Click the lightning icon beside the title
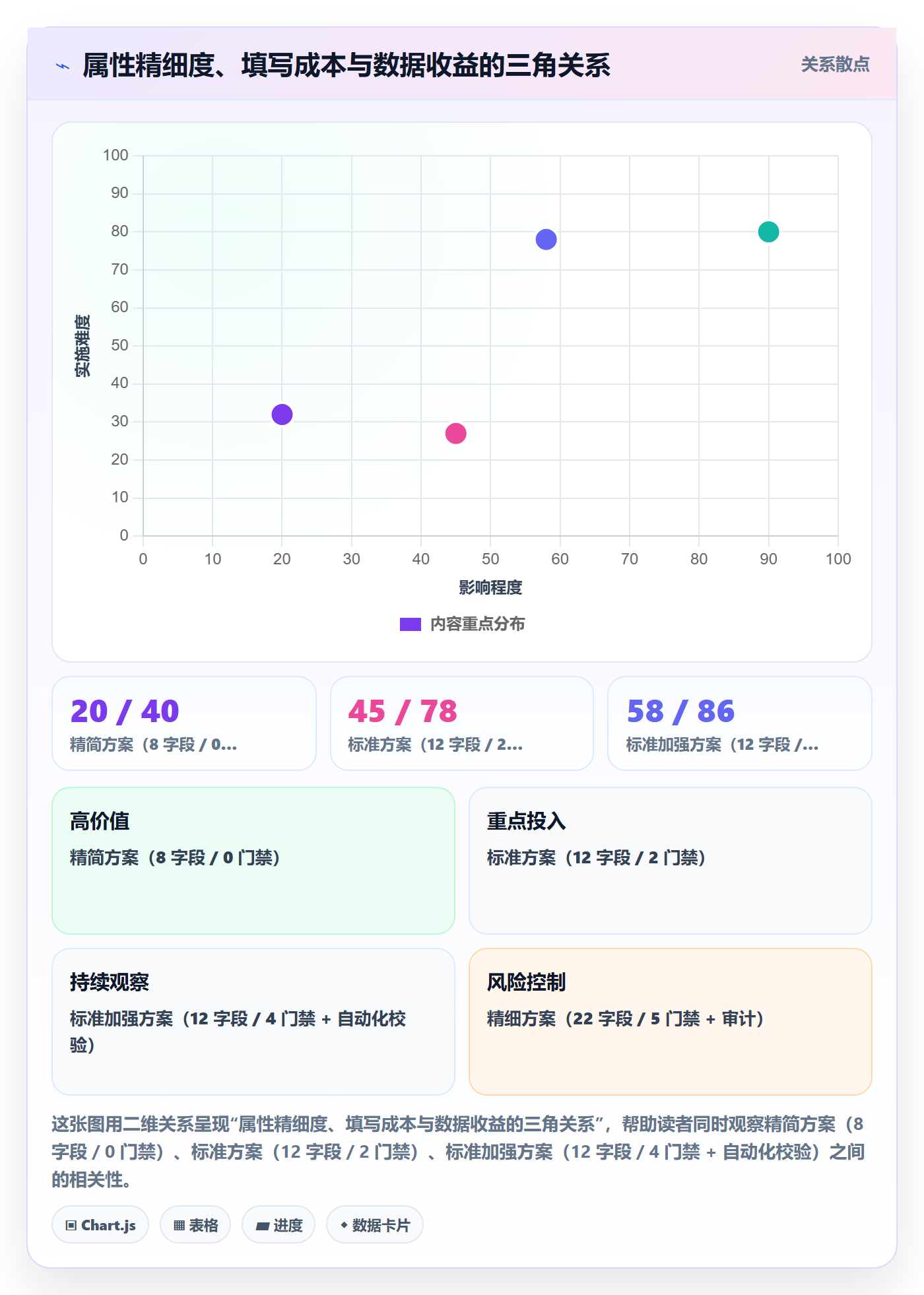 pyautogui.click(x=63, y=66)
